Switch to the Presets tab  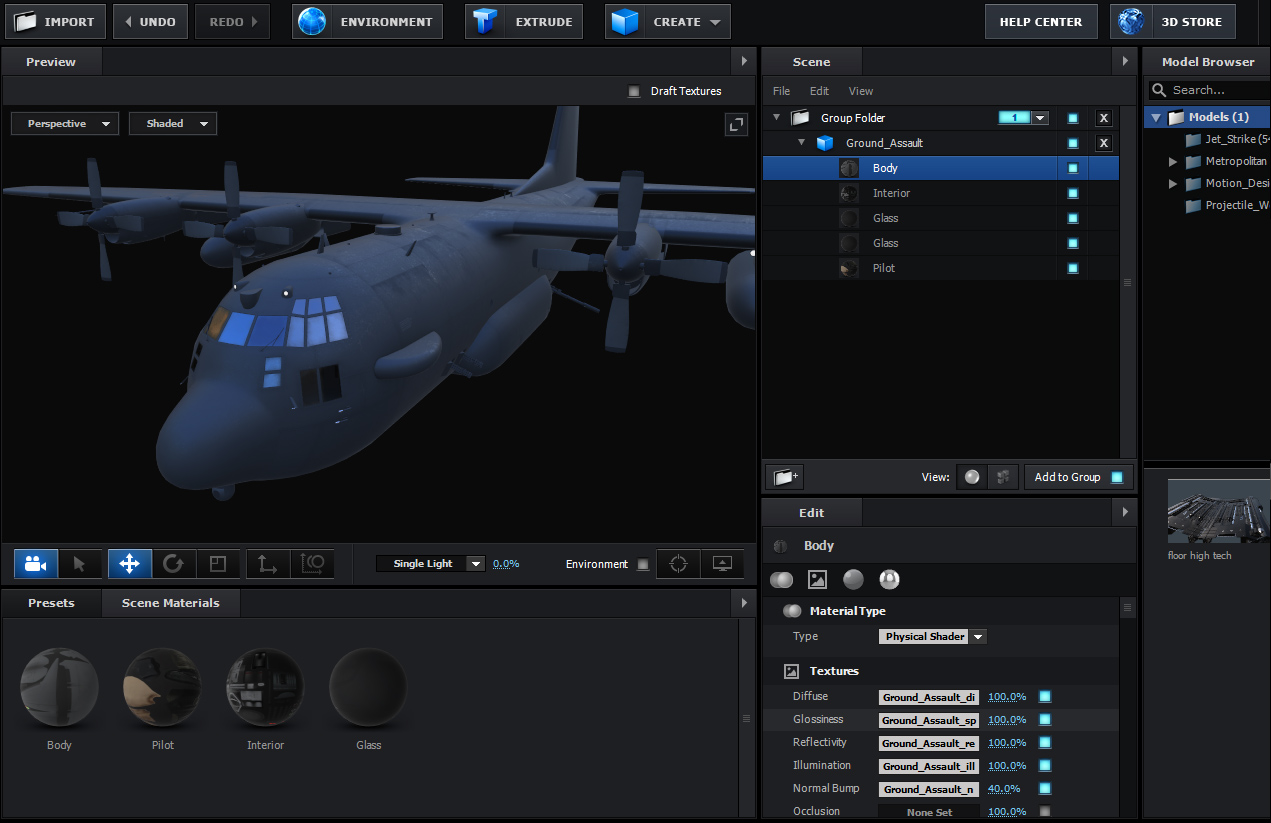tap(51, 603)
